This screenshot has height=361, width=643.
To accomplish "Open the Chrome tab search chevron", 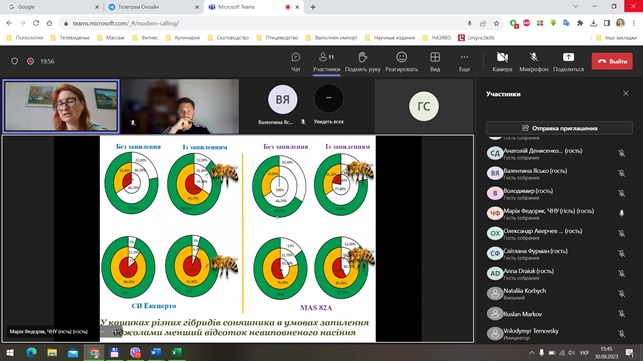I will tap(576, 7).
